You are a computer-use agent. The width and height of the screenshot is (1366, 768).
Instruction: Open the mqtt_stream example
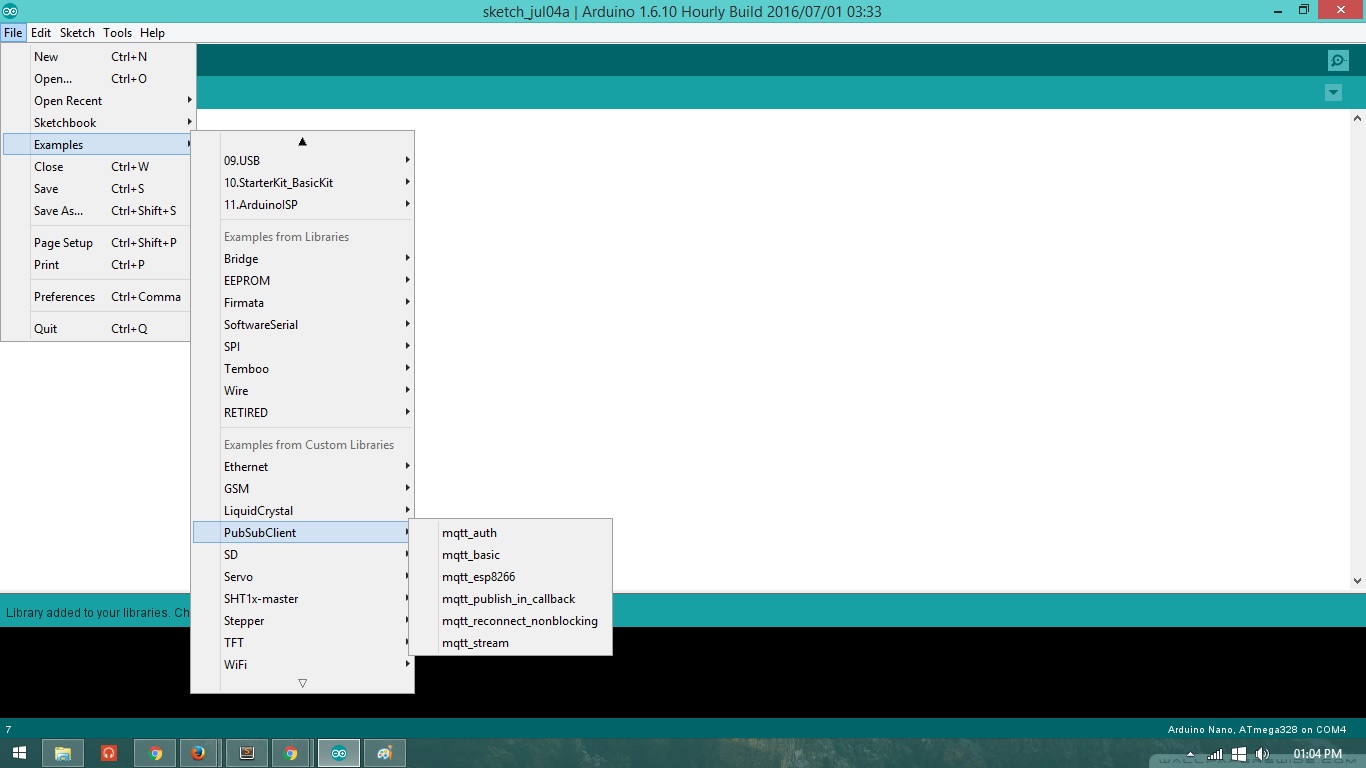point(511,643)
